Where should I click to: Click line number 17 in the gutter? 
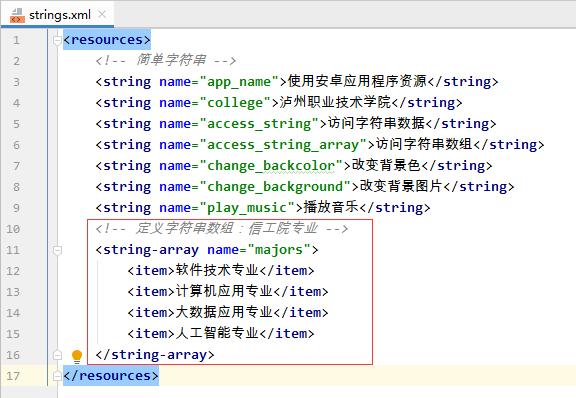13,376
